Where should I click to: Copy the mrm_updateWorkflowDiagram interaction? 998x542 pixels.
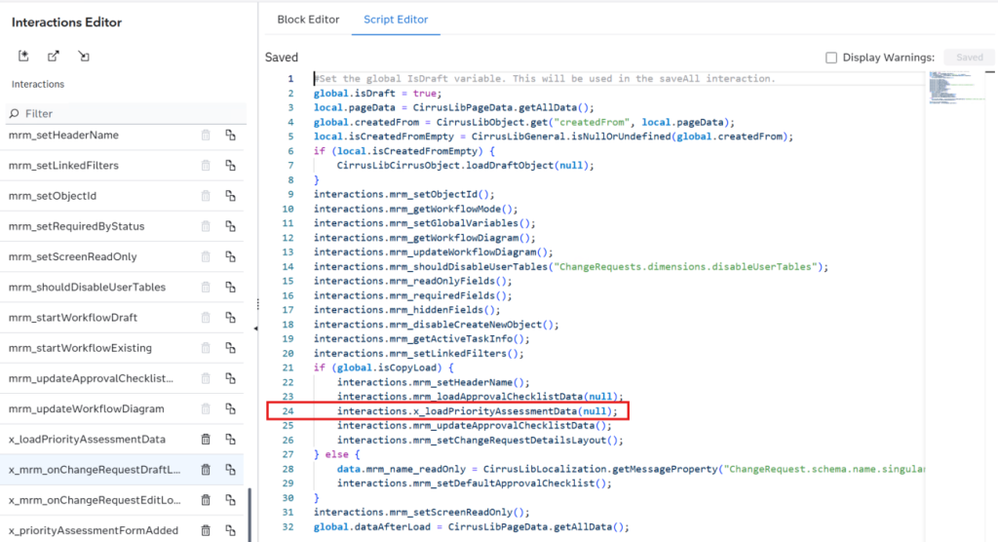pos(230,409)
